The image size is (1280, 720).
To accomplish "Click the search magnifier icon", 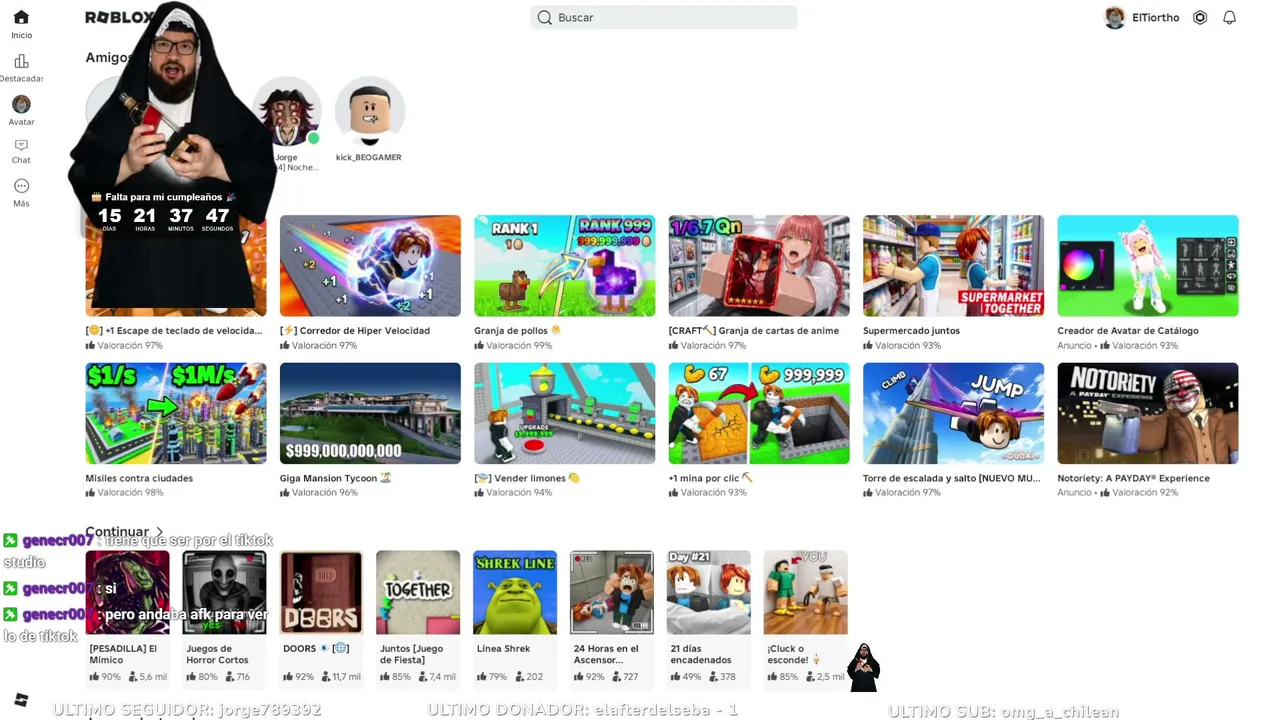I will tap(544, 17).
